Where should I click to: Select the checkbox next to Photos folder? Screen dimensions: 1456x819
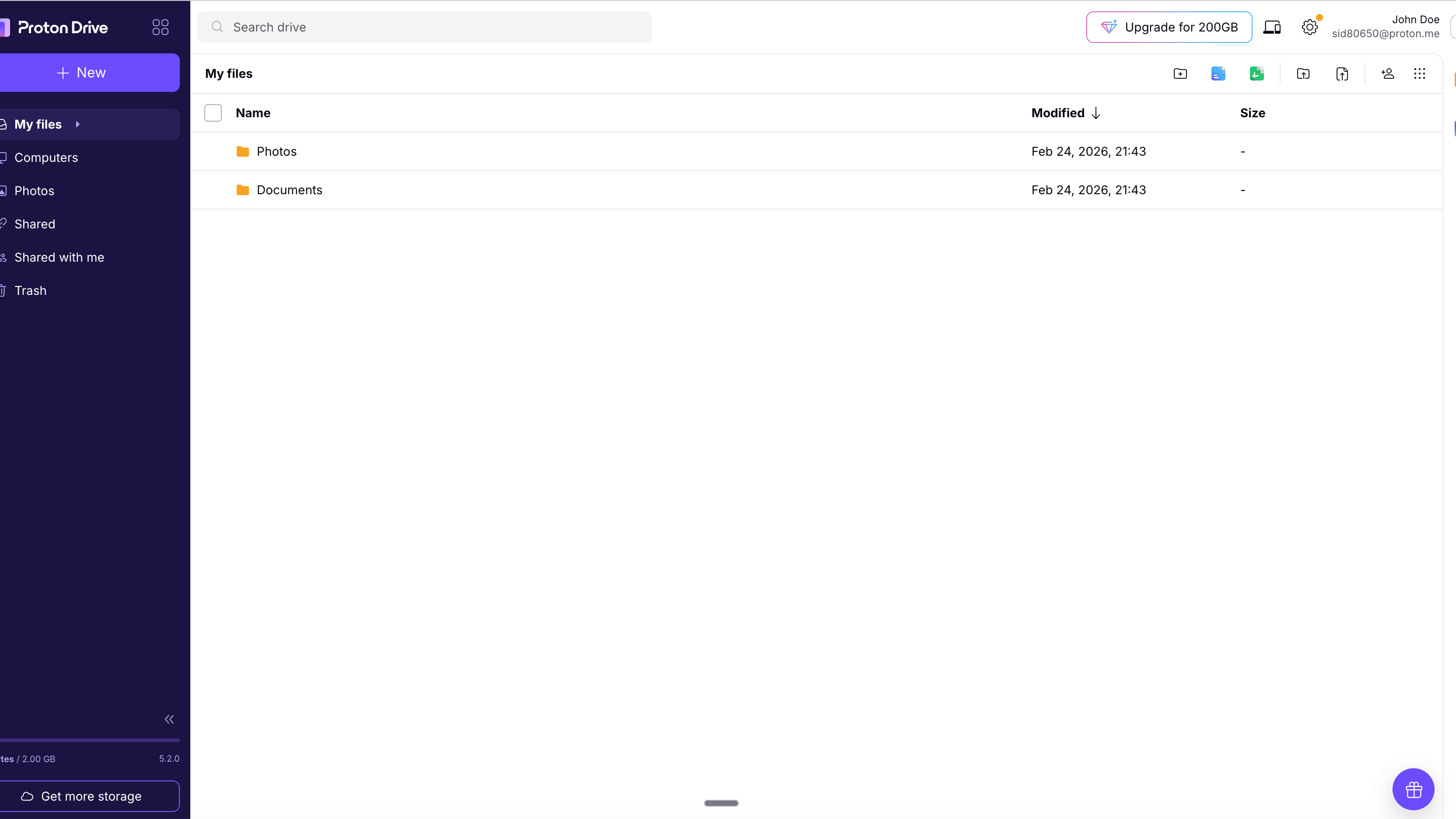213,151
